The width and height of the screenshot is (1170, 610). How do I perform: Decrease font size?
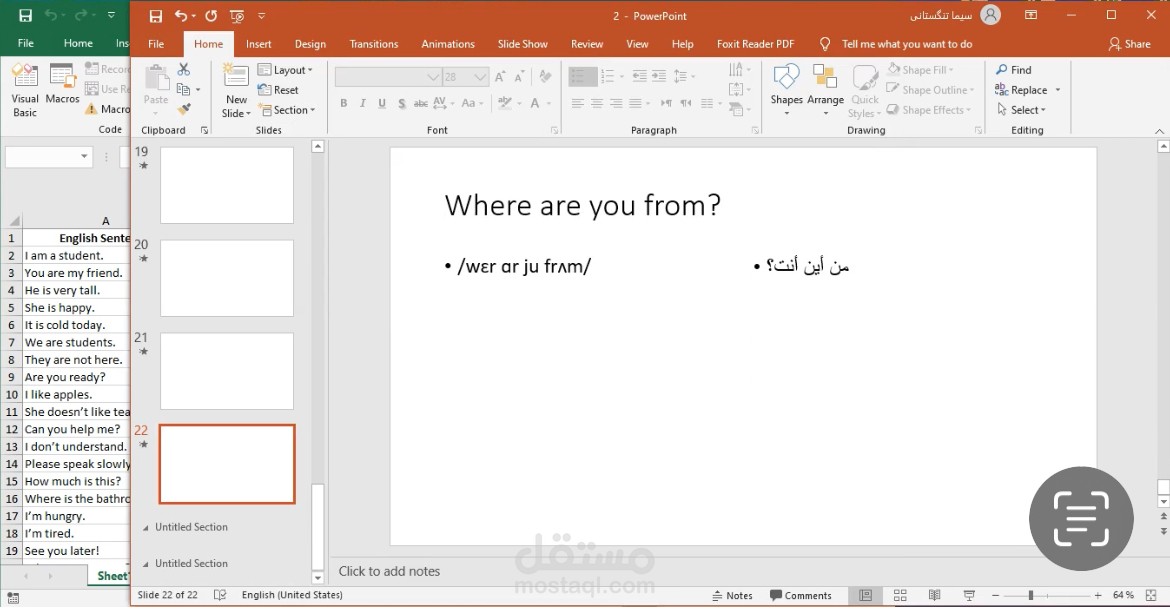(x=519, y=76)
